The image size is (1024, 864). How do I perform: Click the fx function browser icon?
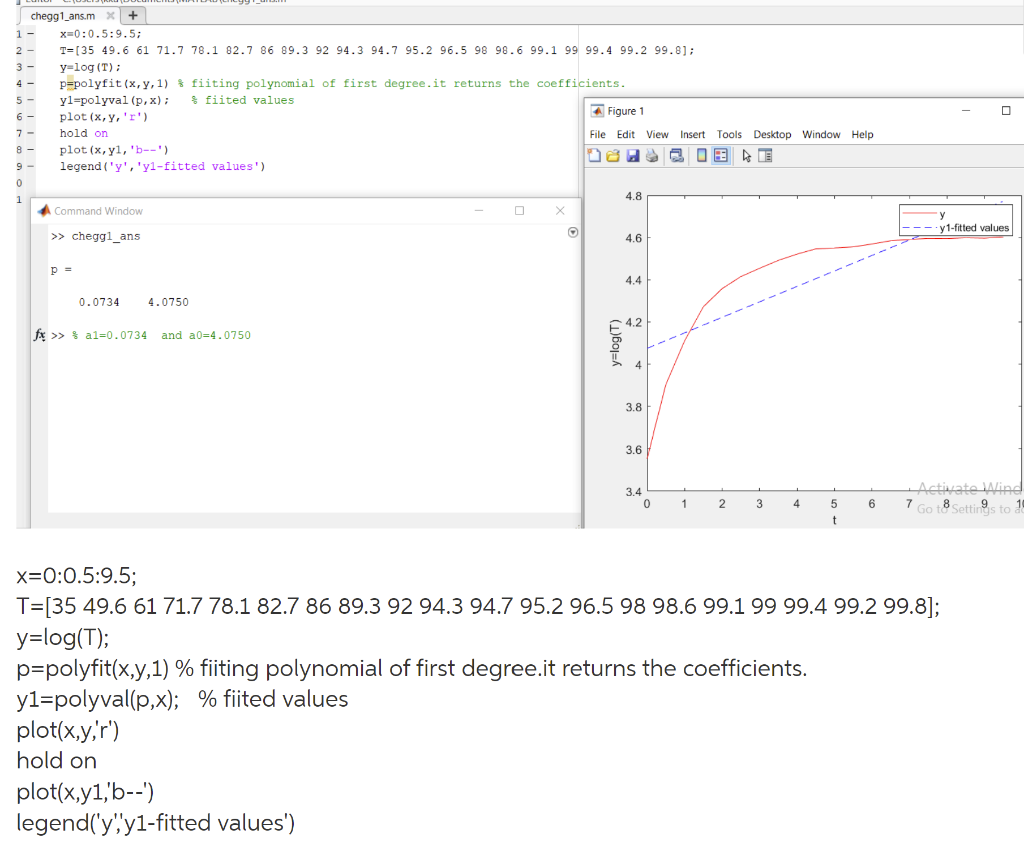40,335
